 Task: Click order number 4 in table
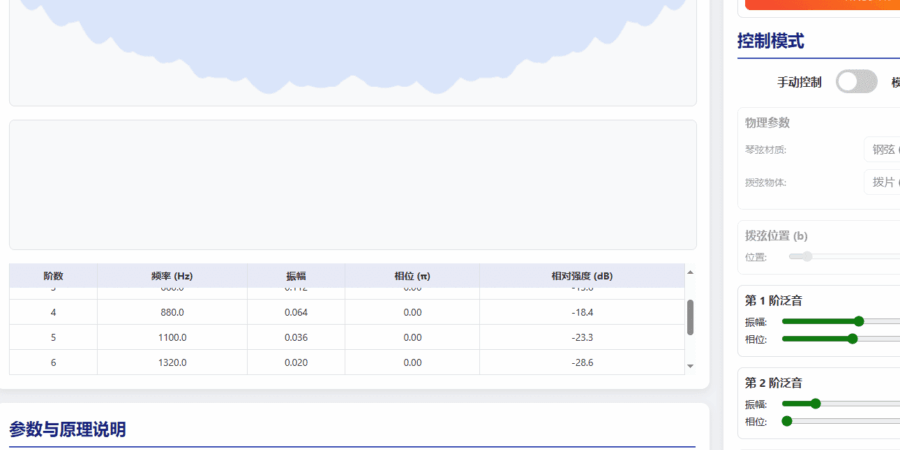(x=53, y=312)
